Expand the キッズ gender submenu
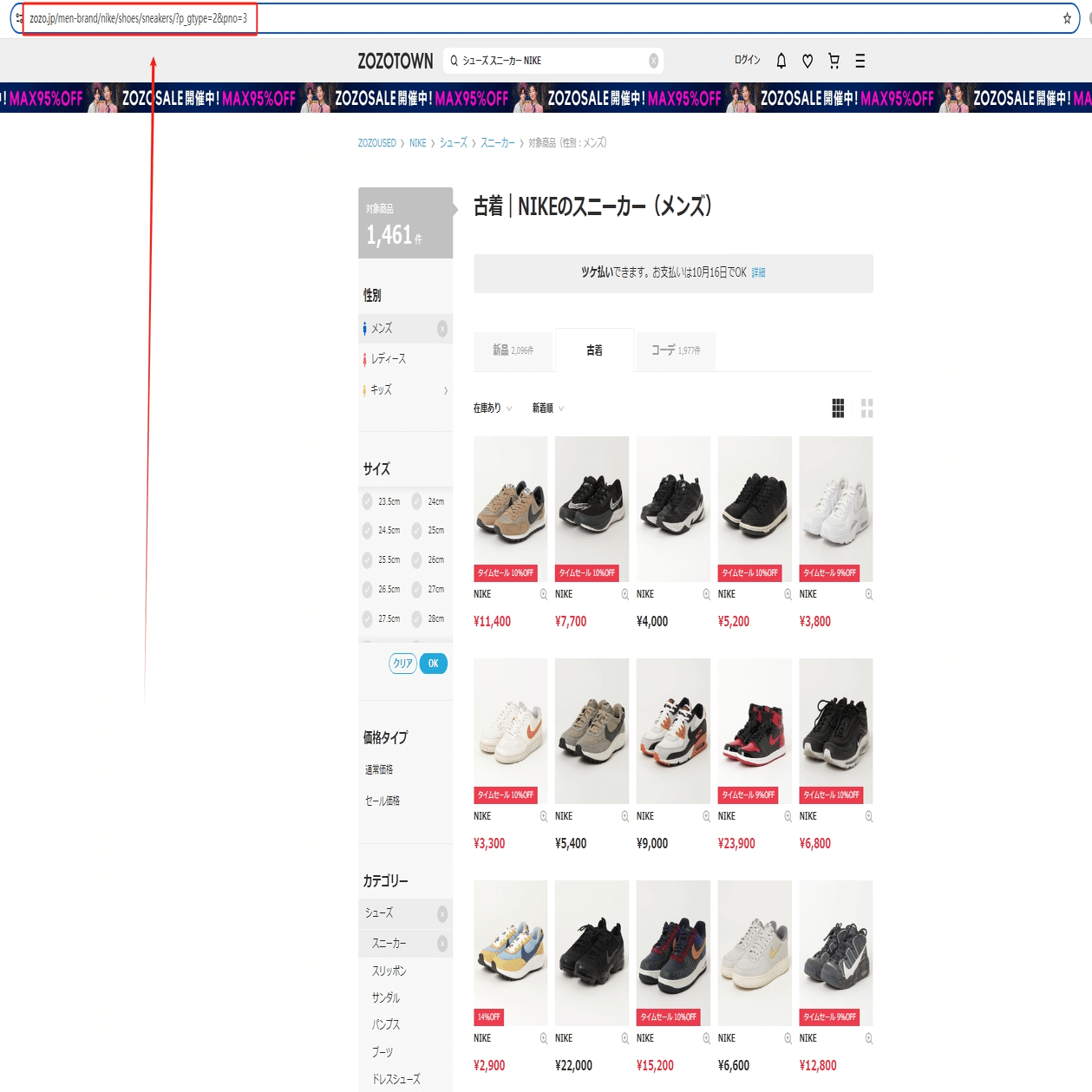 (x=446, y=391)
